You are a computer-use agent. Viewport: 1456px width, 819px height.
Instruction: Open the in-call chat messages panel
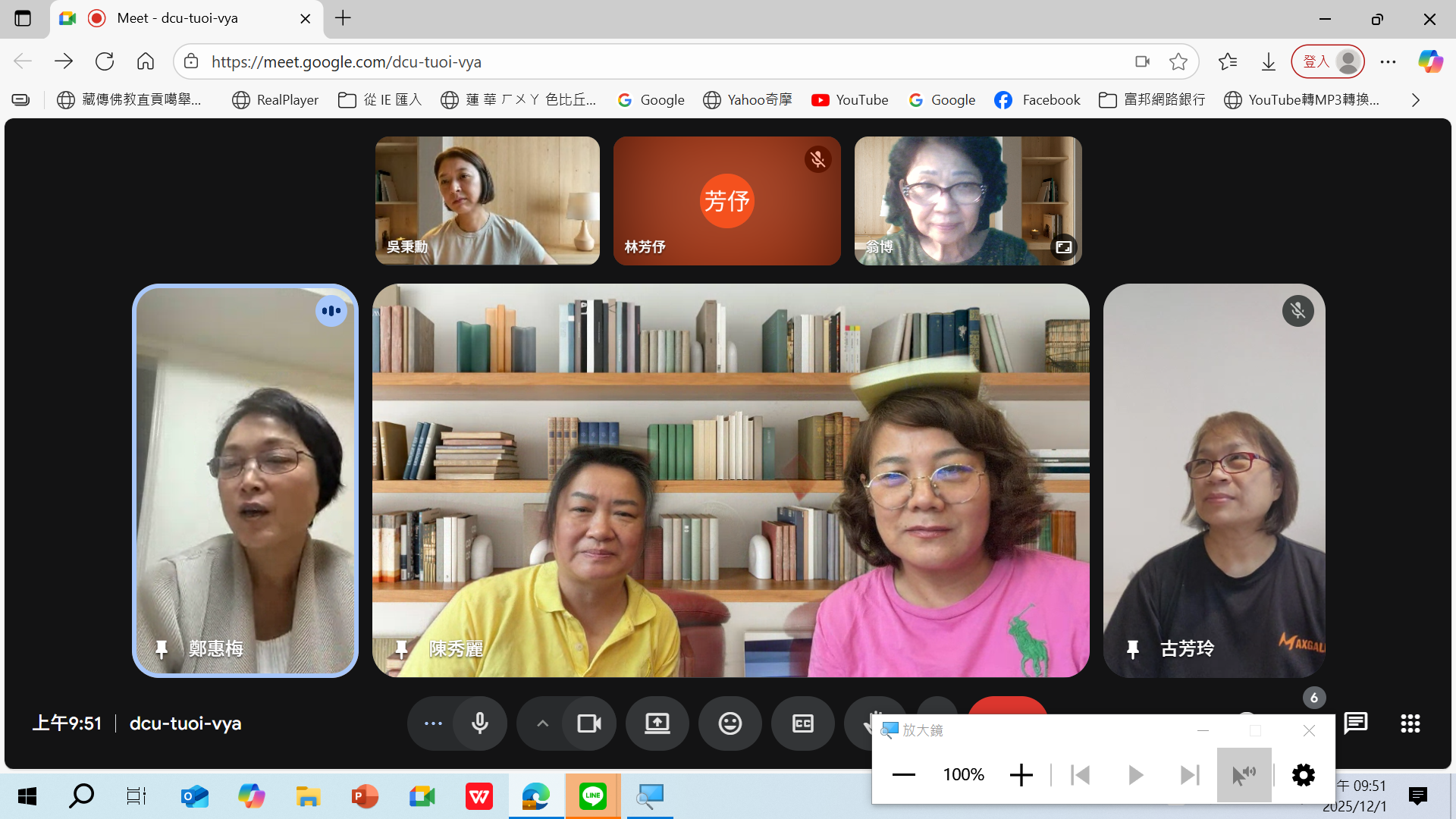[x=1355, y=723]
